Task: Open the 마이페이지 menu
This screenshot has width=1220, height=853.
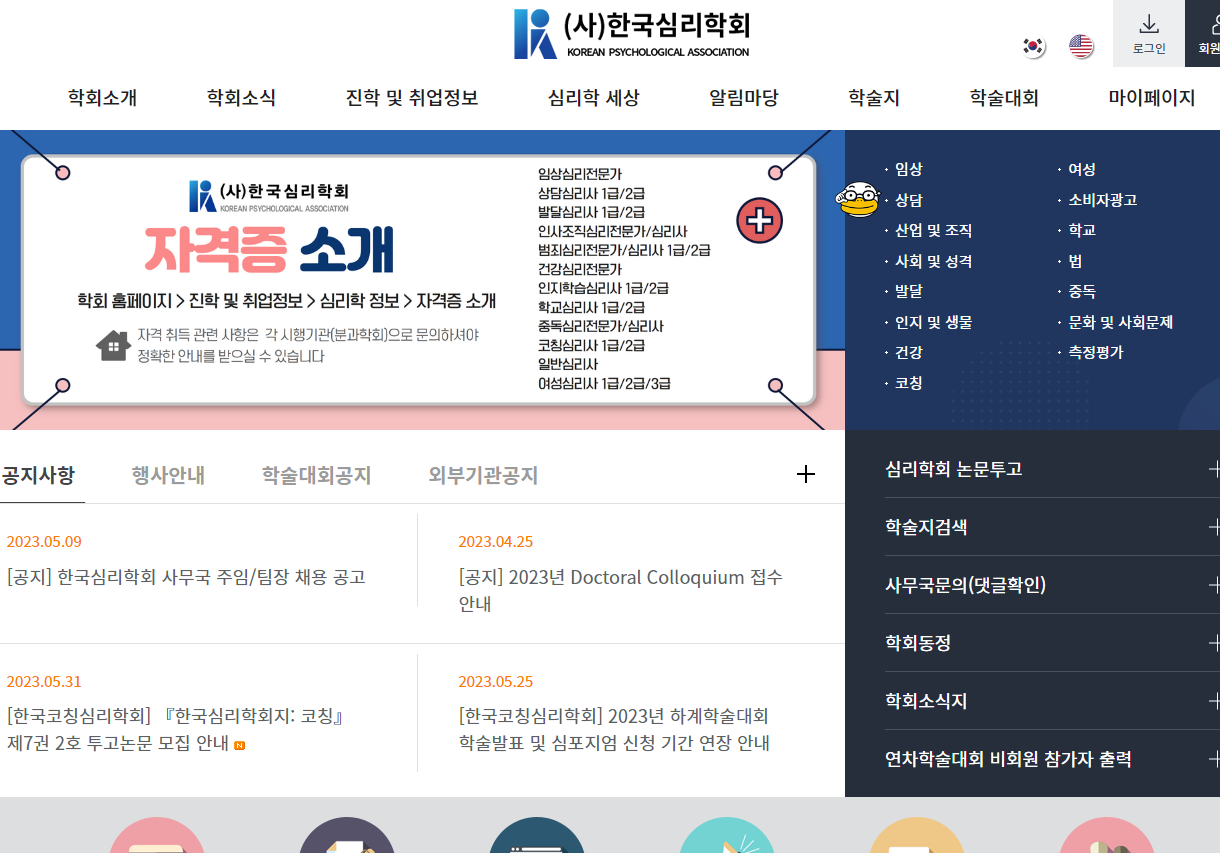Action: [1152, 98]
